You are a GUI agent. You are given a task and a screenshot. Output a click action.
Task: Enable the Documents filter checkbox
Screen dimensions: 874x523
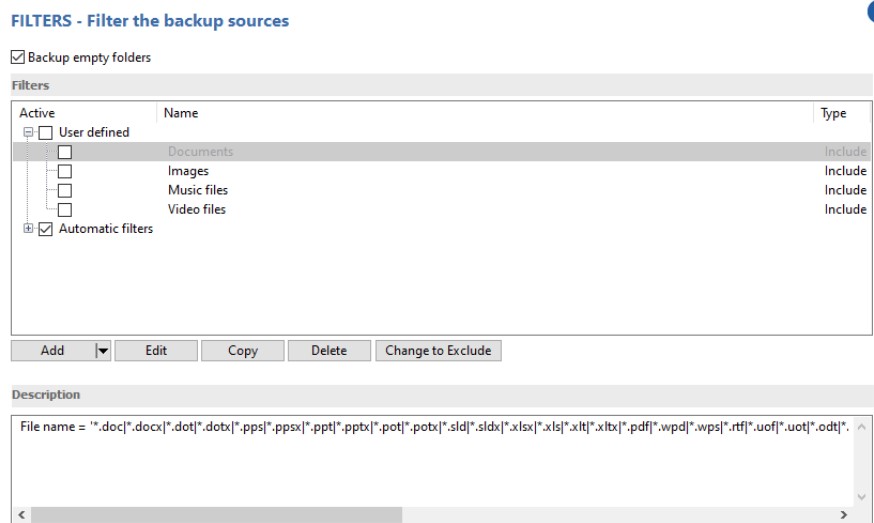point(65,152)
